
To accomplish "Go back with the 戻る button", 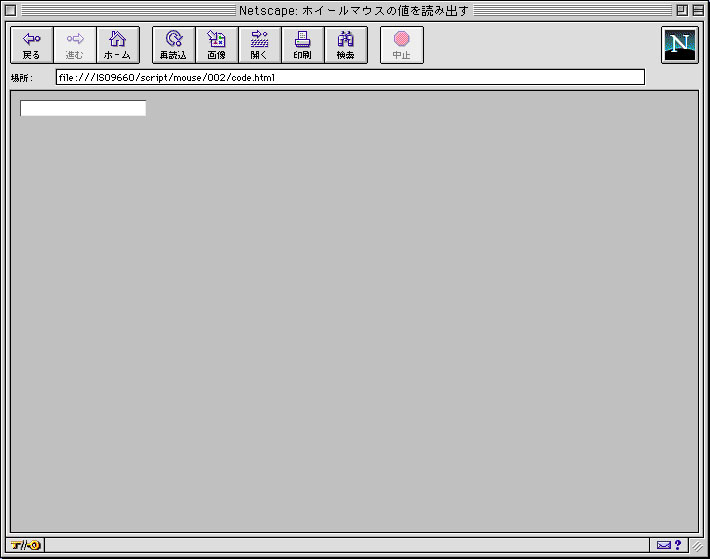I will [x=32, y=45].
